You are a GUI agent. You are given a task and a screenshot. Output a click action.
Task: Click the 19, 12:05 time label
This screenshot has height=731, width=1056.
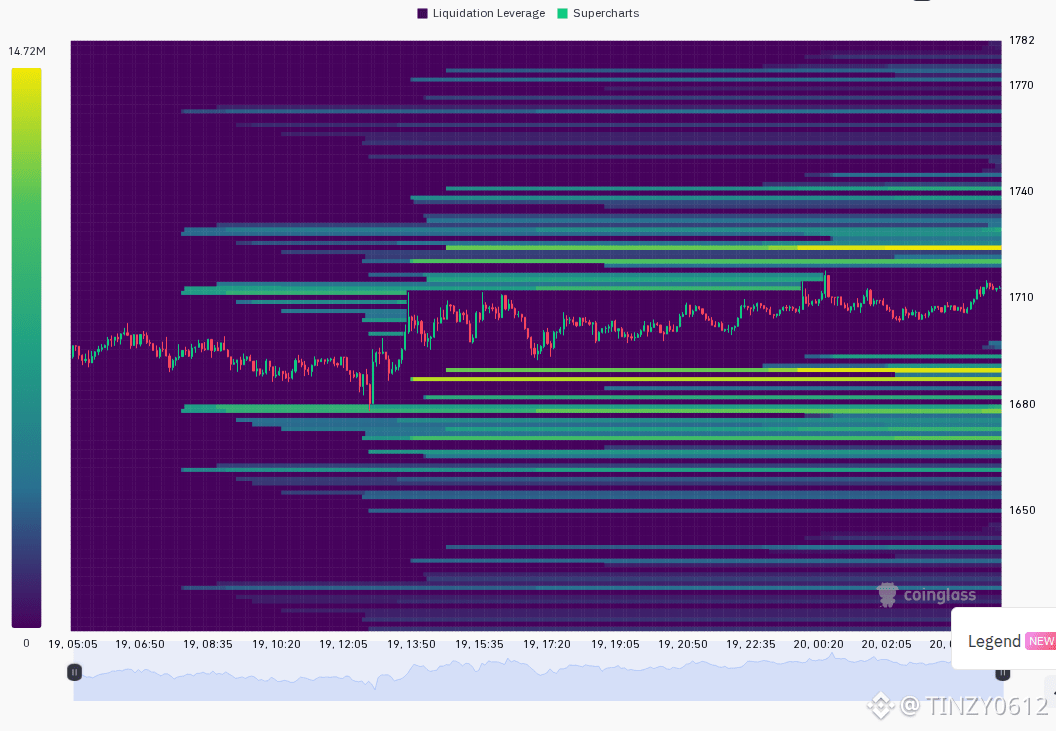343,644
